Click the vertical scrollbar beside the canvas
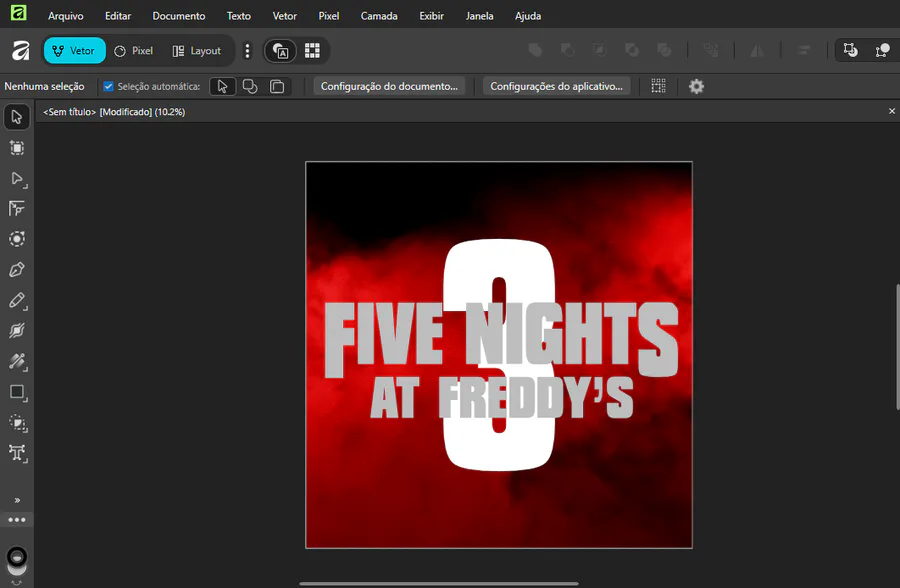This screenshot has height=588, width=900. click(896, 346)
